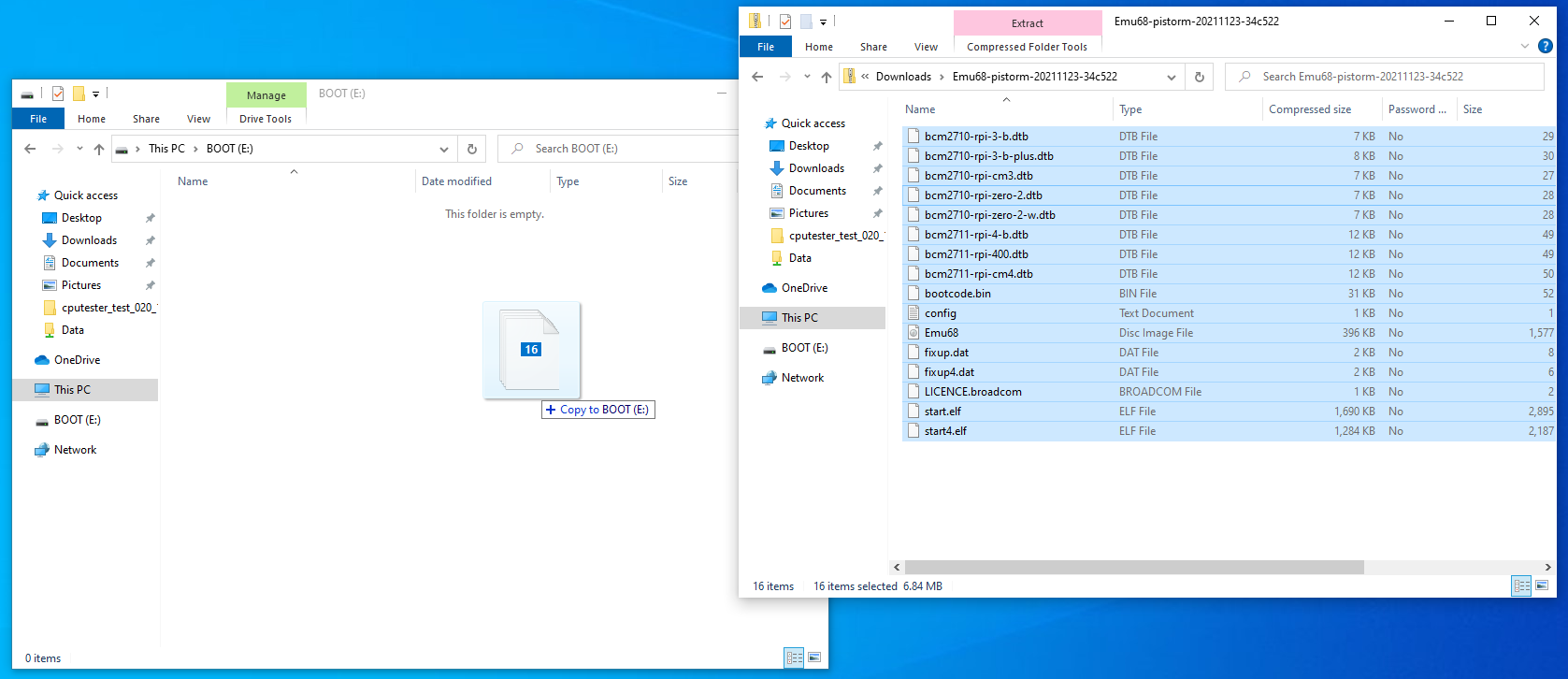Open OneDrive in Emu68 navigation pane
Image resolution: width=1568 pixels, height=679 pixels.
[x=804, y=288]
